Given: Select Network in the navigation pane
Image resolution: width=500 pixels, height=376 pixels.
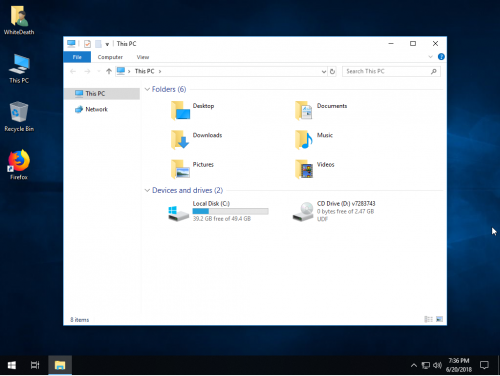Looking at the screenshot, I should [96, 109].
